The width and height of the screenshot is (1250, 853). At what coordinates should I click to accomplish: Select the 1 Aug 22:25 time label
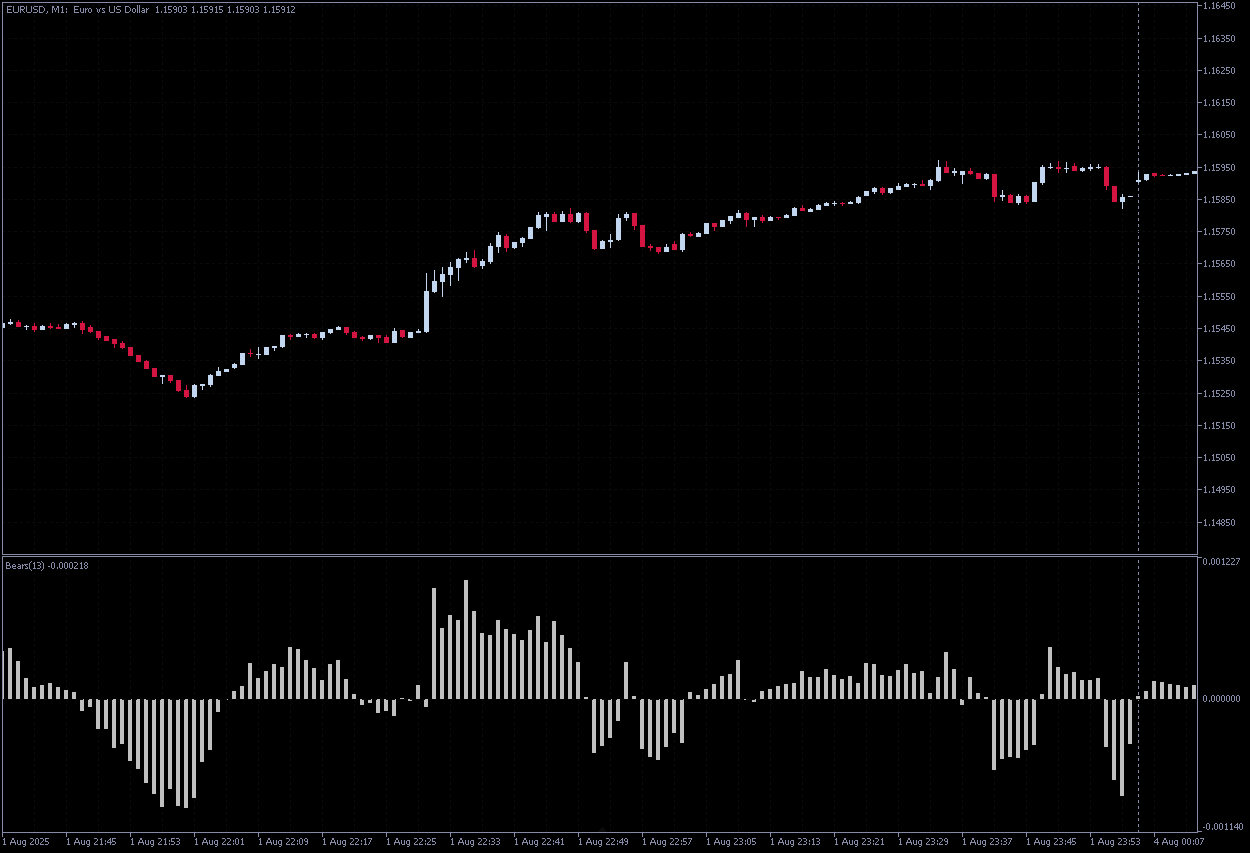(411, 842)
